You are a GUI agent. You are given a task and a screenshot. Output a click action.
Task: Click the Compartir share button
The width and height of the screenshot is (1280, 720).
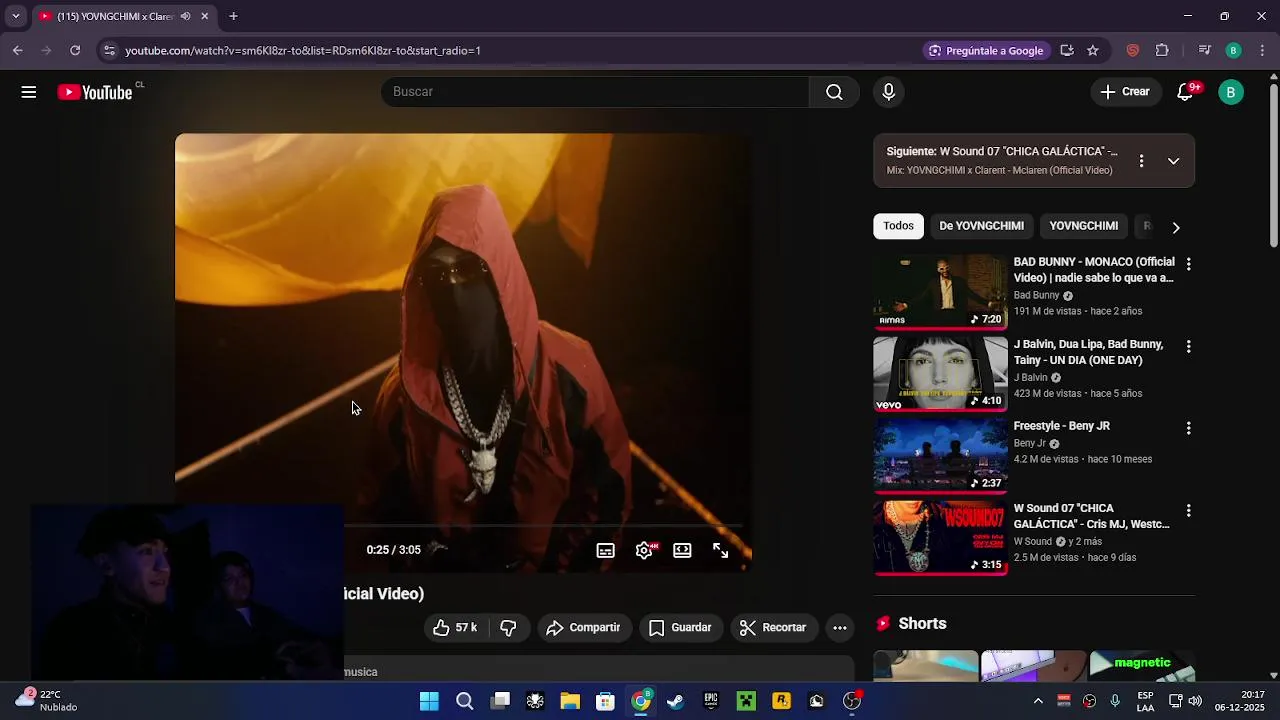584,628
